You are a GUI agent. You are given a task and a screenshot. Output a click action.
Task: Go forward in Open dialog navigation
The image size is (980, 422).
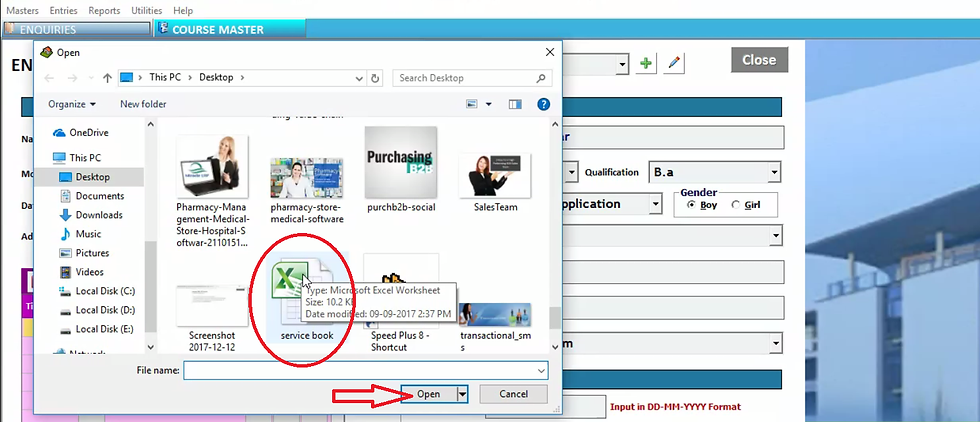click(x=72, y=78)
